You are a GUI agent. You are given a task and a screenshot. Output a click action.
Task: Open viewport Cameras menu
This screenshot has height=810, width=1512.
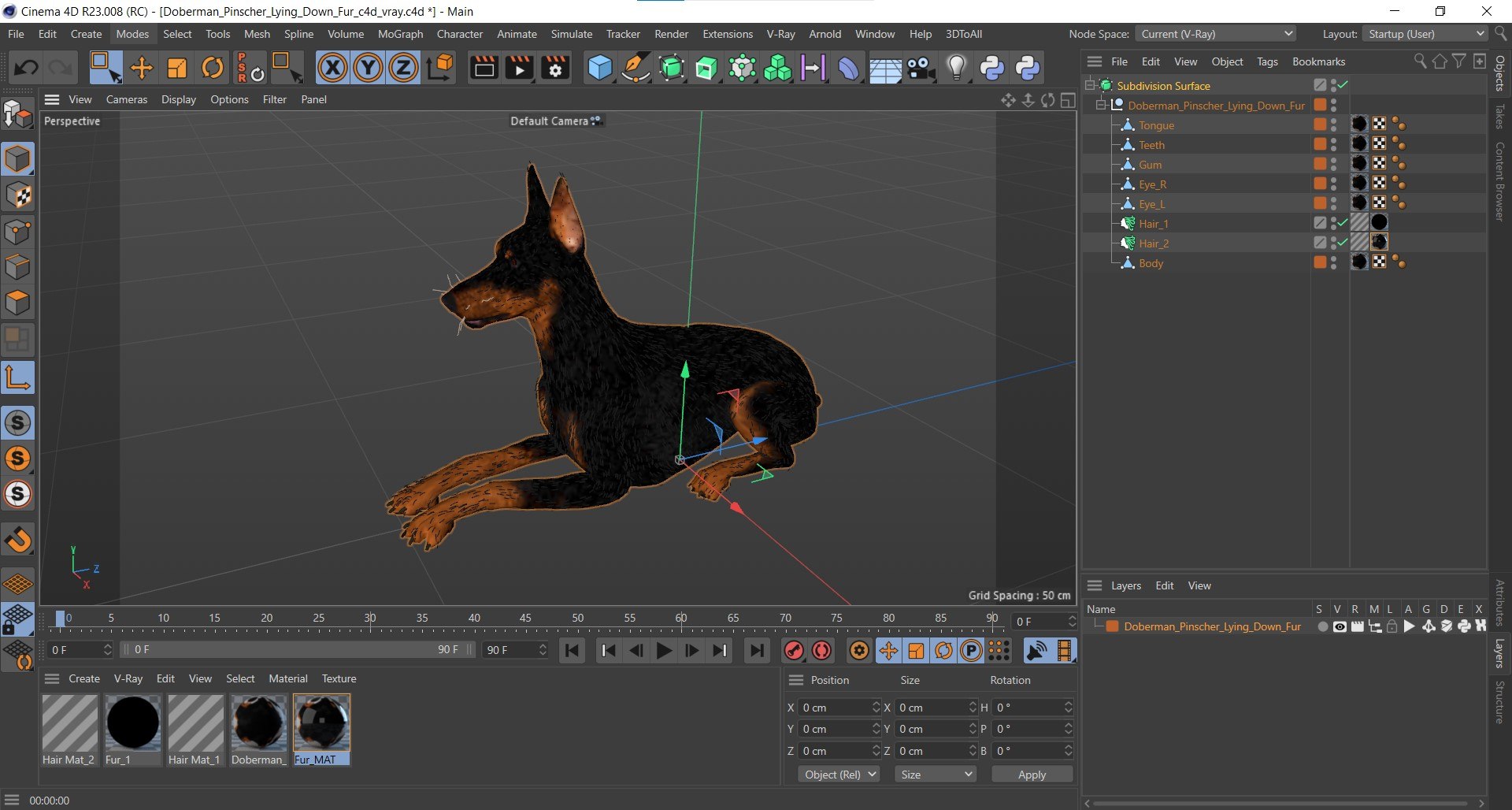tap(127, 99)
